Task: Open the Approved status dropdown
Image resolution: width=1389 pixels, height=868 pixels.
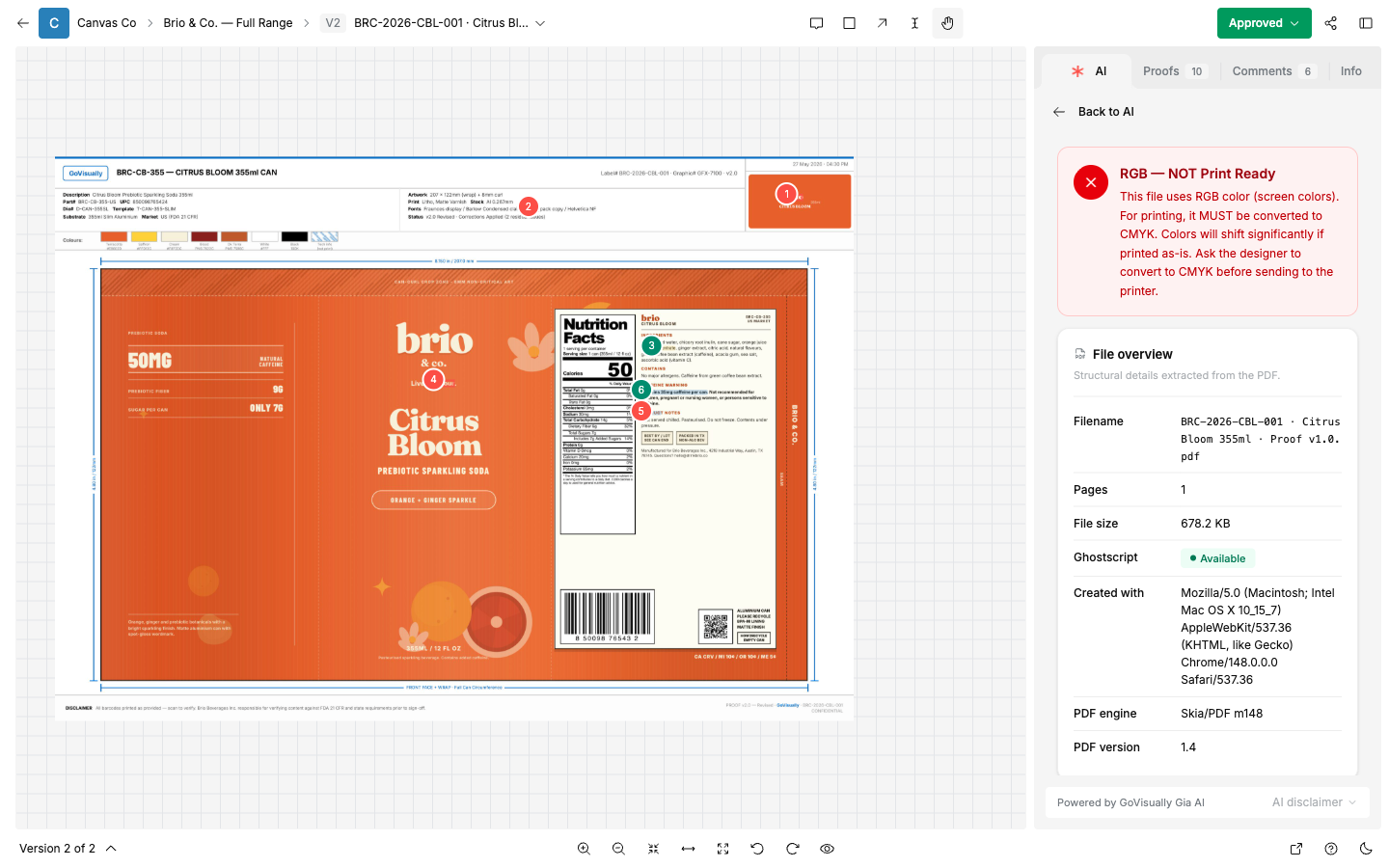Action: [x=1264, y=23]
